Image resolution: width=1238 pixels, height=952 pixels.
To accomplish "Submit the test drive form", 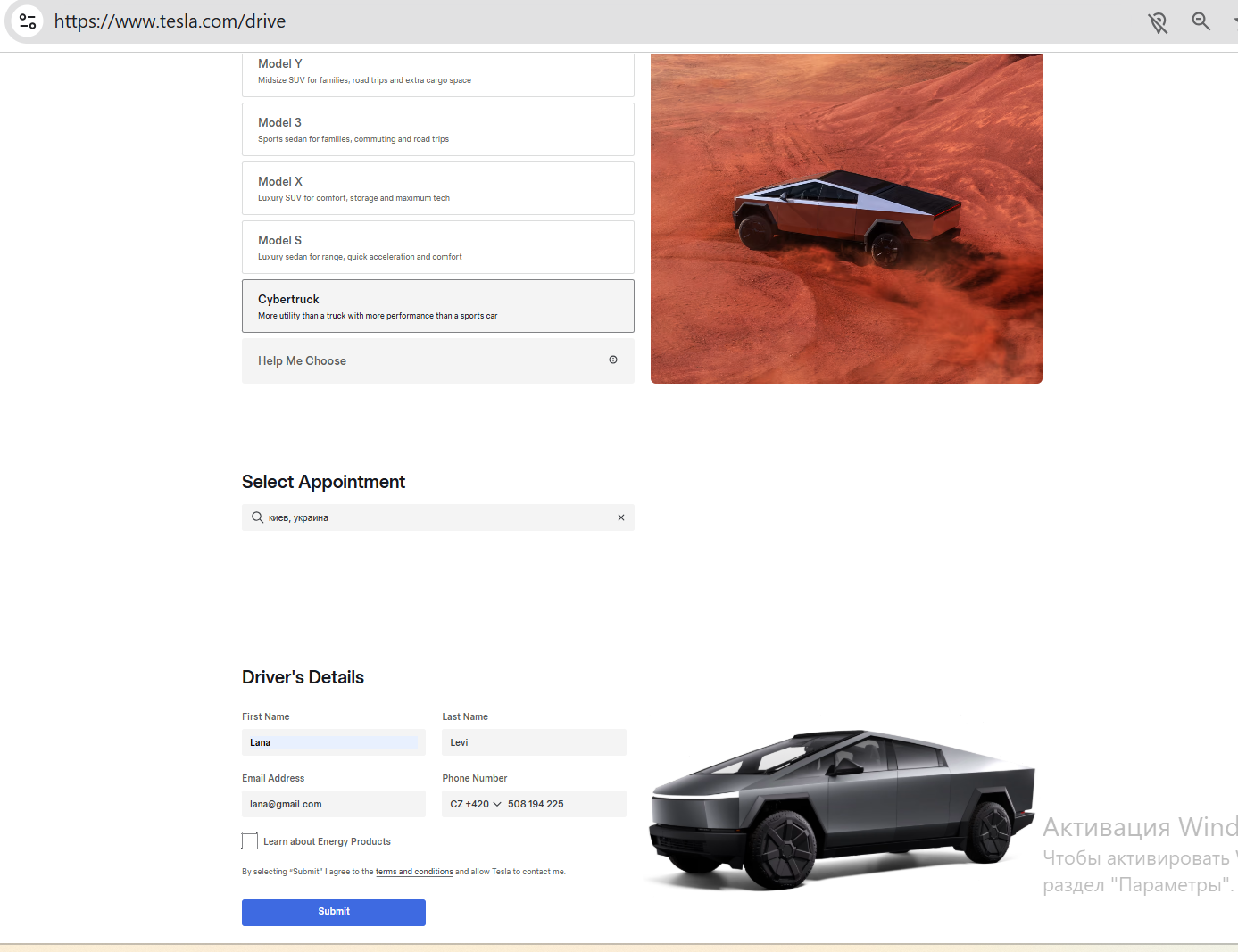I will click(334, 912).
